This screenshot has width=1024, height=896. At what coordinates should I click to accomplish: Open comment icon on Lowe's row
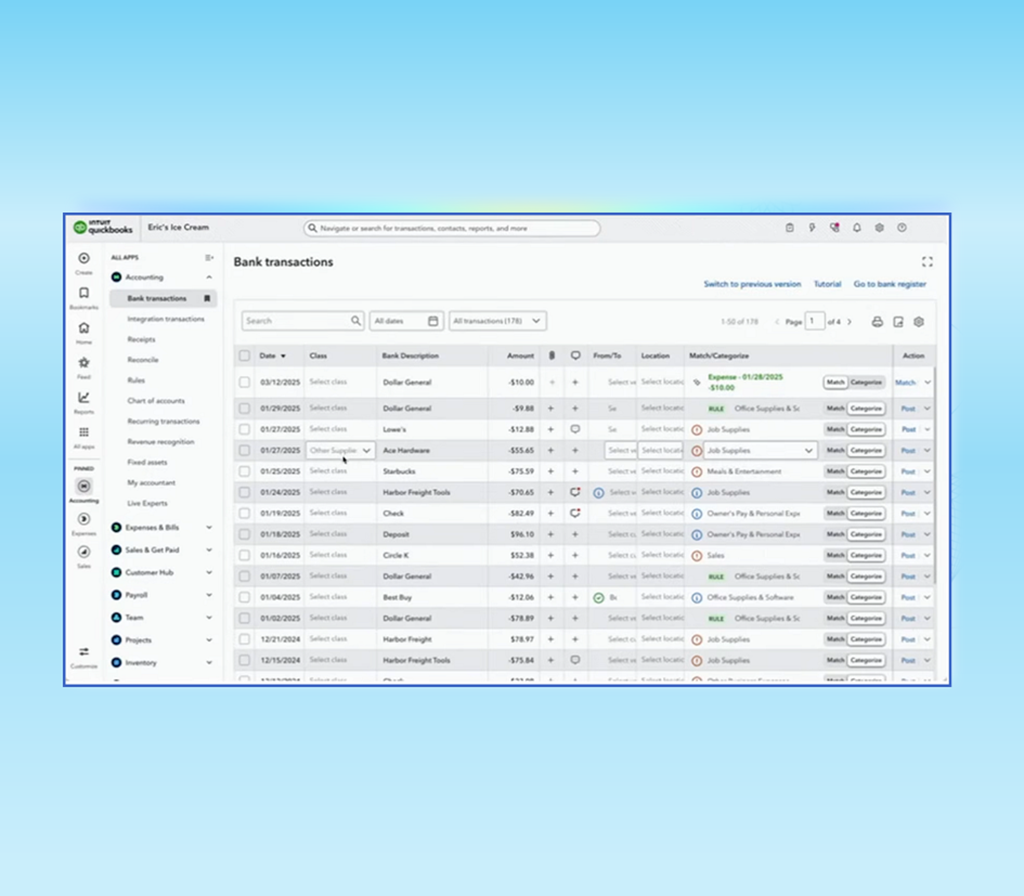[x=575, y=430]
